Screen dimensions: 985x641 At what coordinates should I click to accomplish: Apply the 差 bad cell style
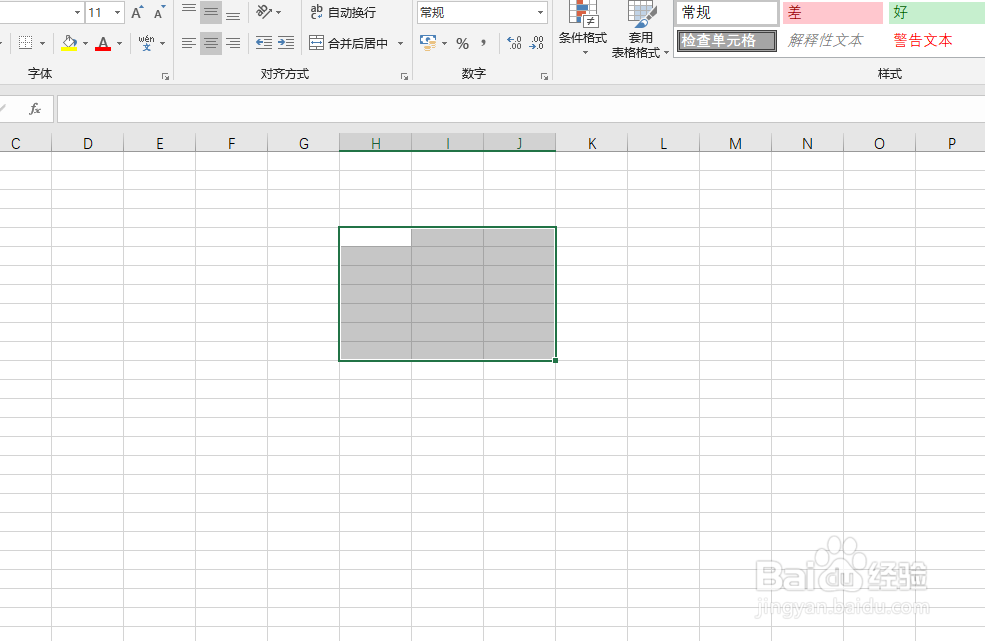tap(832, 13)
